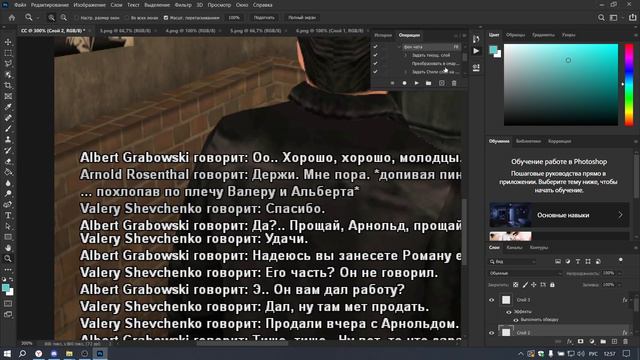The image size is (640, 360).
Task: Select the Lasso tool
Action: (x=8, y=64)
